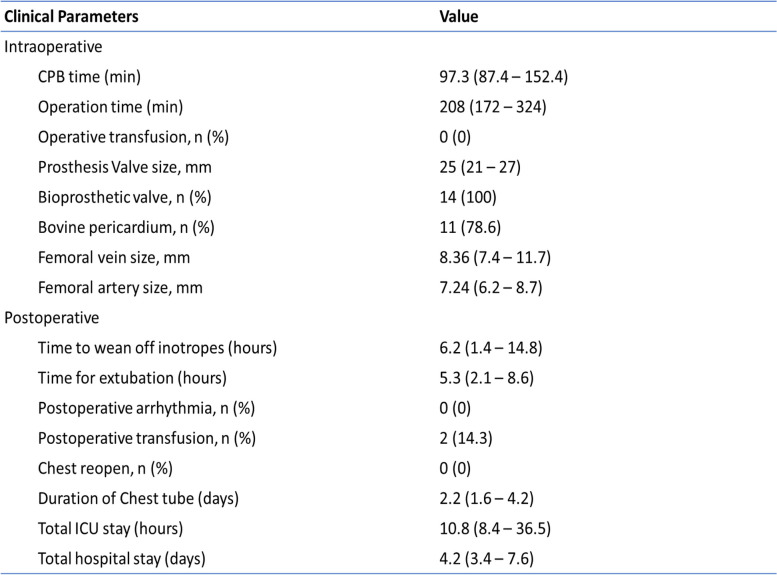Select value '208 (172 – 324)'
The image size is (777, 575).
493,107
